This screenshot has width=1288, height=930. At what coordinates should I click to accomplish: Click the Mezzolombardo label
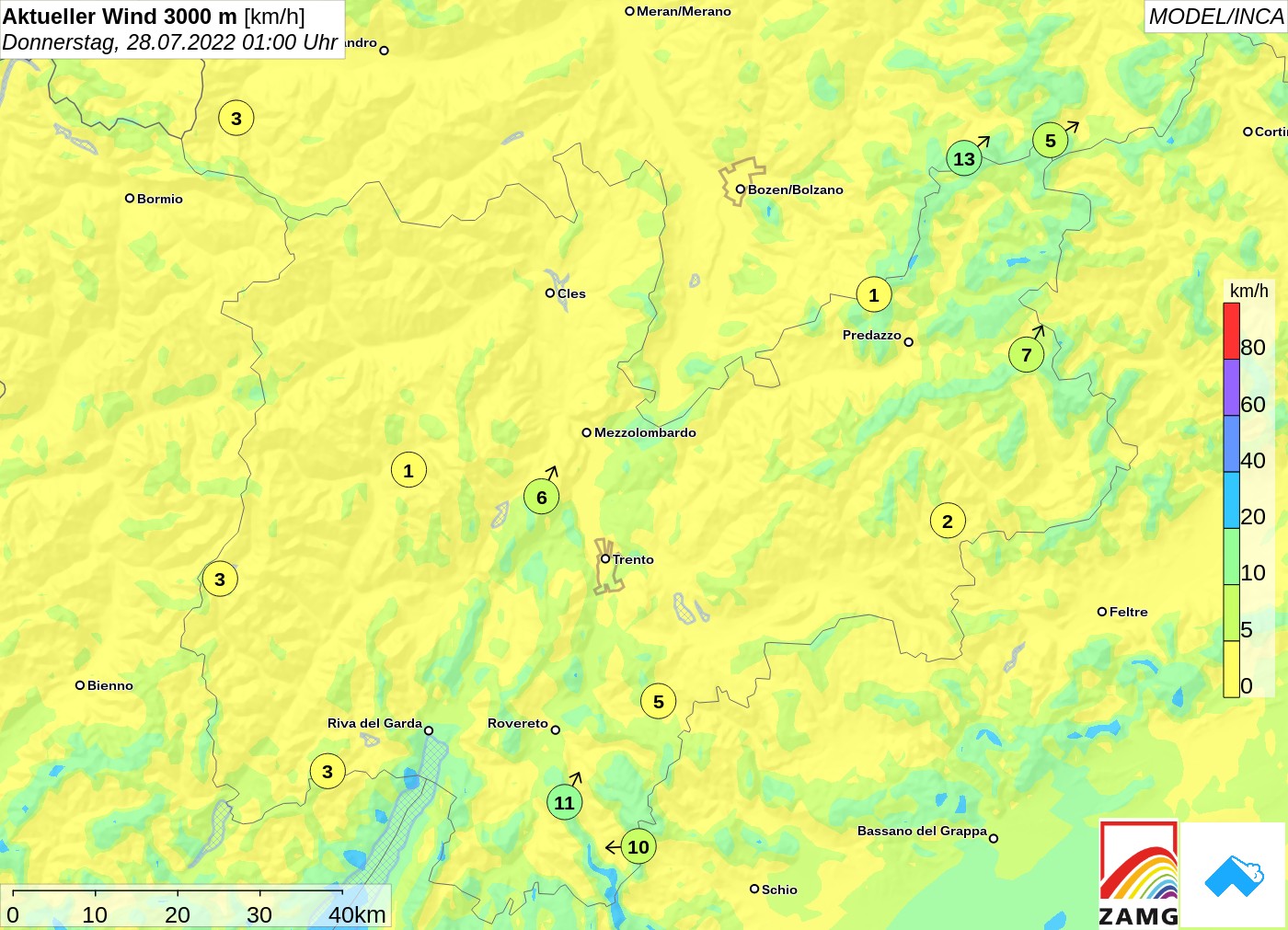click(x=645, y=432)
